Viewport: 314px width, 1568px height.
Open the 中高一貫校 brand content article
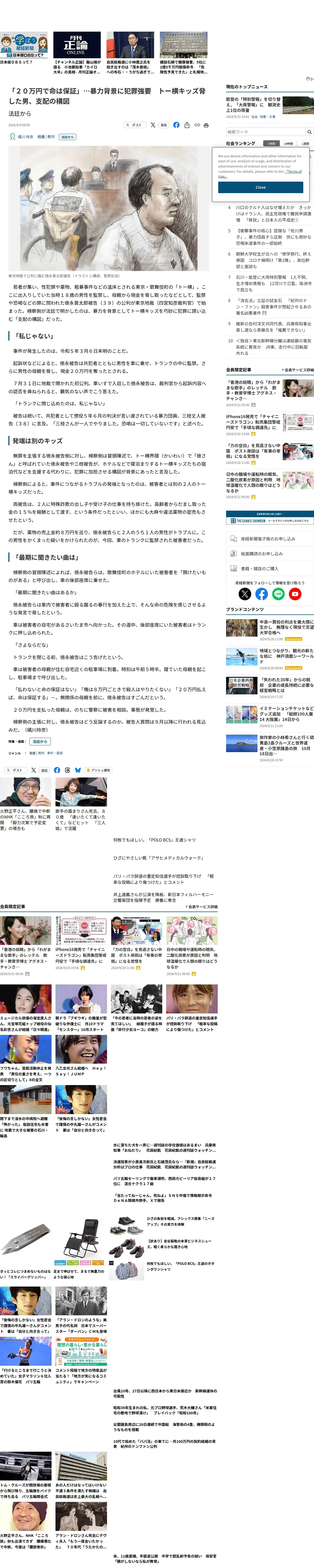(x=287, y=627)
